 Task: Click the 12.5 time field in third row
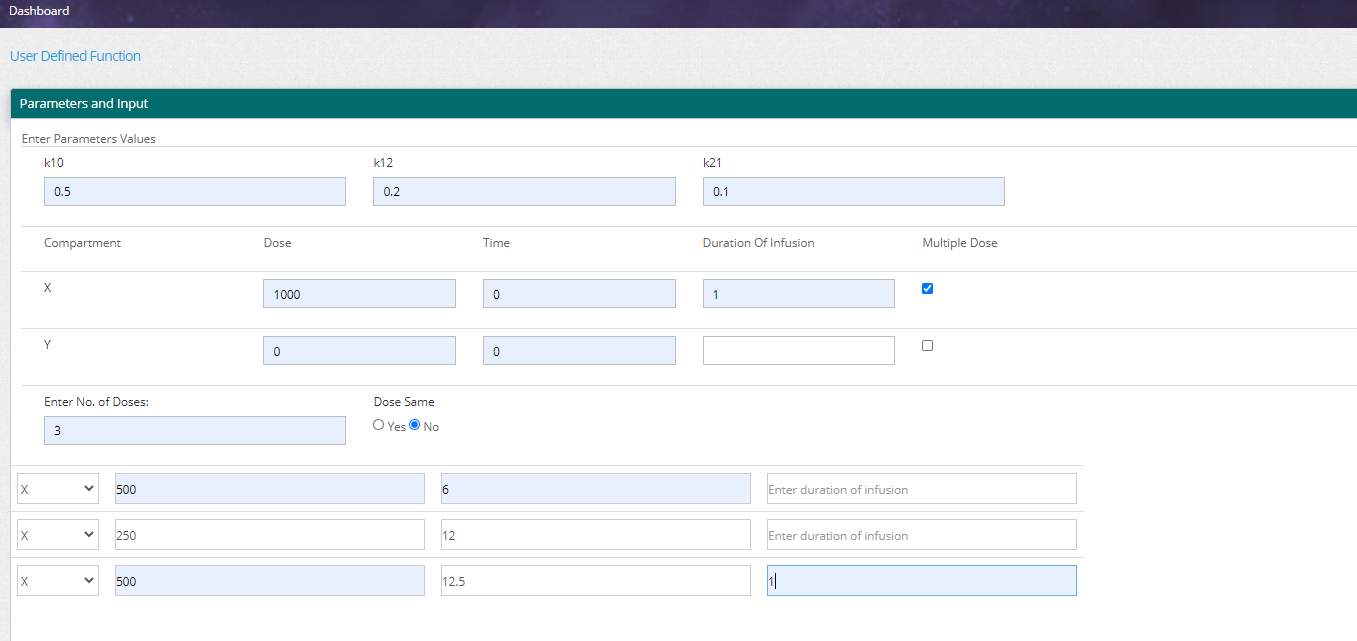[595, 581]
